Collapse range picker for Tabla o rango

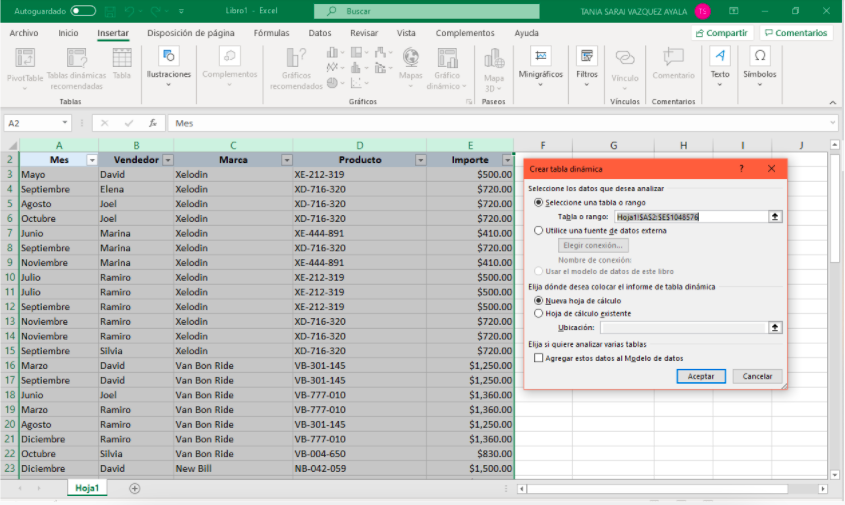pyautogui.click(x=775, y=217)
